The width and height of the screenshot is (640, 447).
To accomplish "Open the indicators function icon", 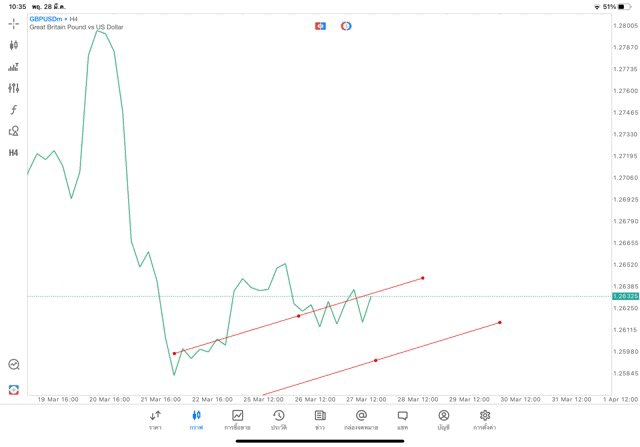I will coord(14,110).
